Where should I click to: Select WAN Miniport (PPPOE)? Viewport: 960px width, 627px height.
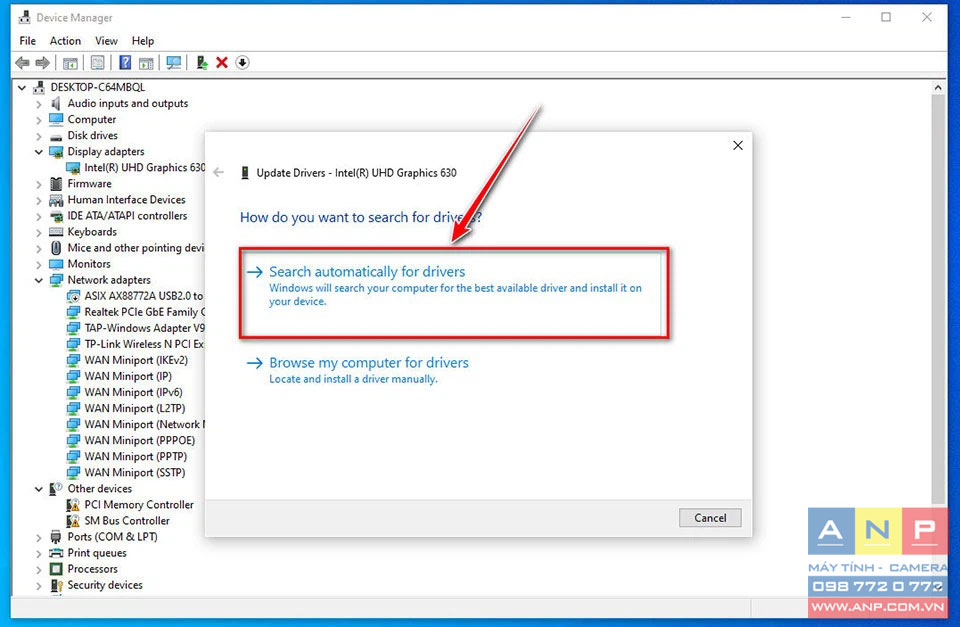click(x=140, y=440)
